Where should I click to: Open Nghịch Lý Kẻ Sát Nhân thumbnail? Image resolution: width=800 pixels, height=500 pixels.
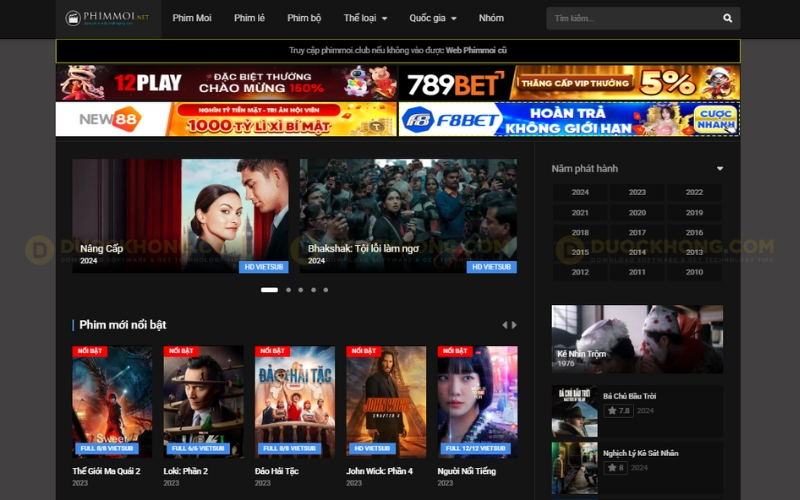coord(574,468)
